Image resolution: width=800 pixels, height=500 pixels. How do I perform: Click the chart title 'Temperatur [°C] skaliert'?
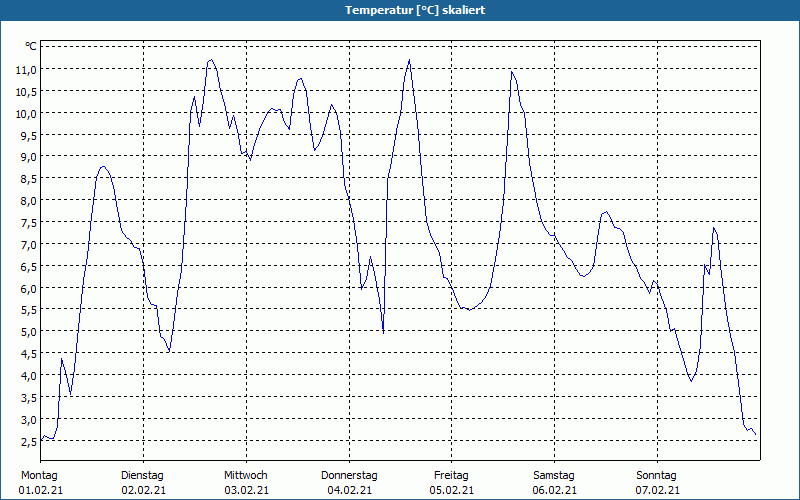(415, 10)
